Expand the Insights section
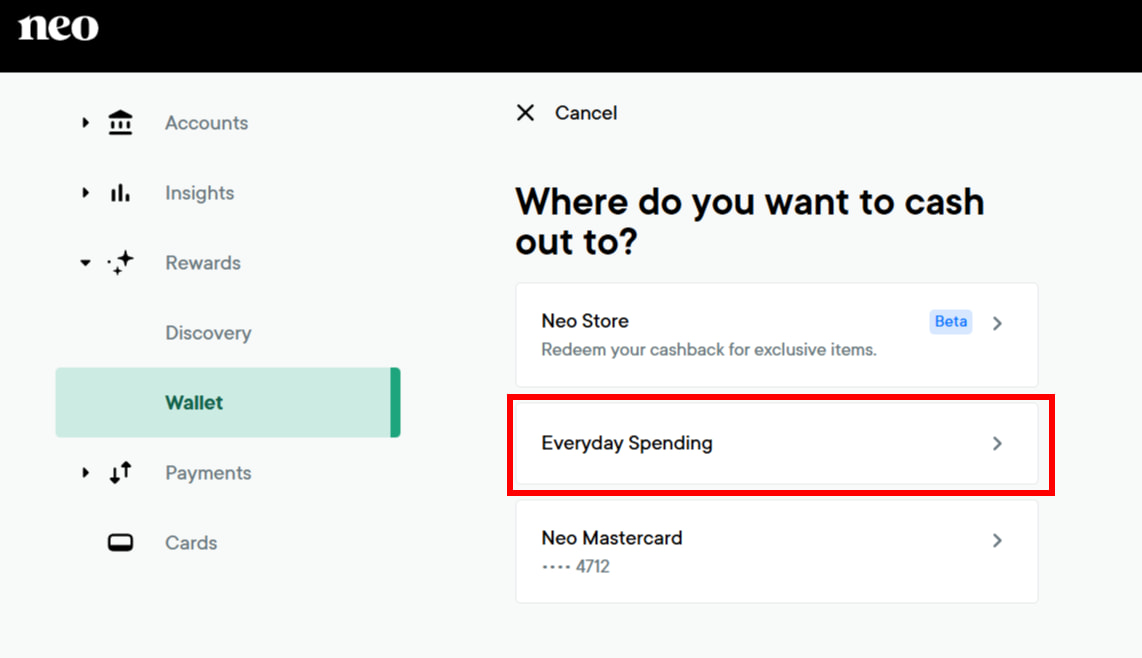The width and height of the screenshot is (1142, 658). [85, 192]
